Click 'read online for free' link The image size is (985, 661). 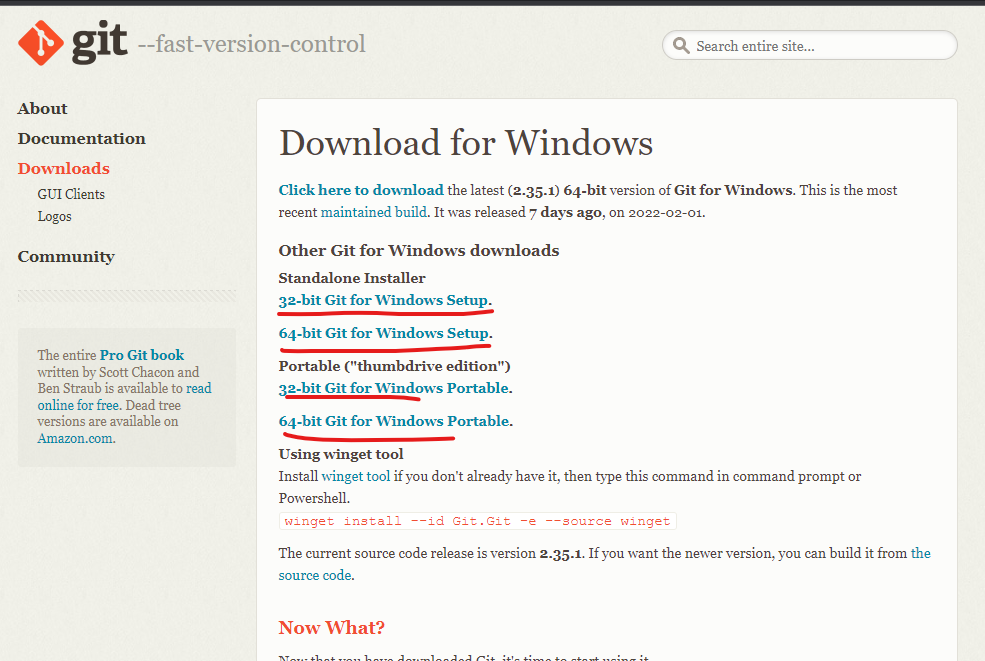coord(124,396)
